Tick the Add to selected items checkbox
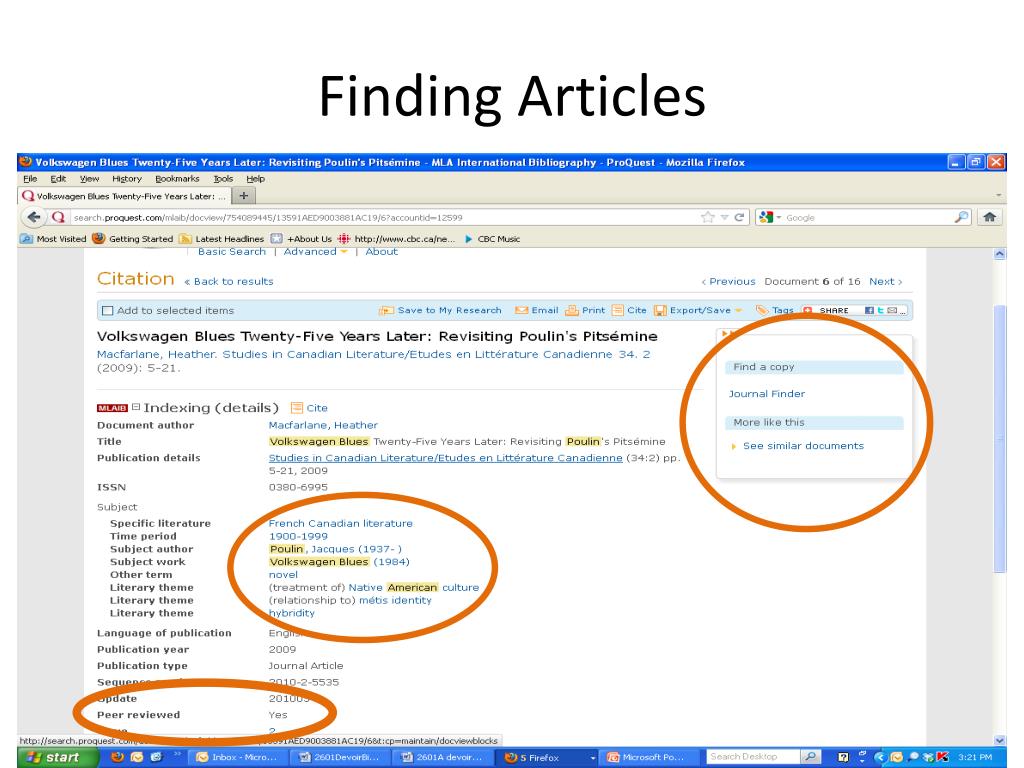The image size is (1024, 768). pos(108,311)
